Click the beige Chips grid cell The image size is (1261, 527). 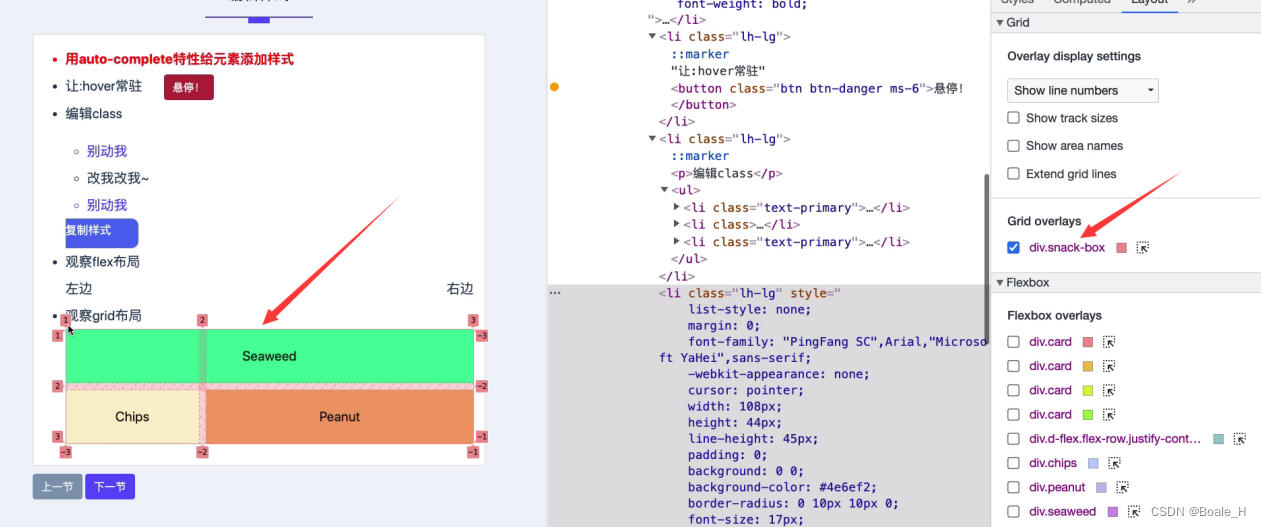(x=132, y=417)
